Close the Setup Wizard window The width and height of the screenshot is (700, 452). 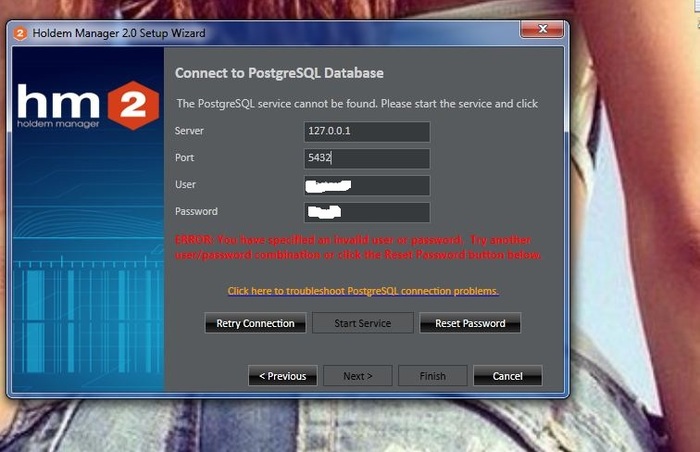542,29
